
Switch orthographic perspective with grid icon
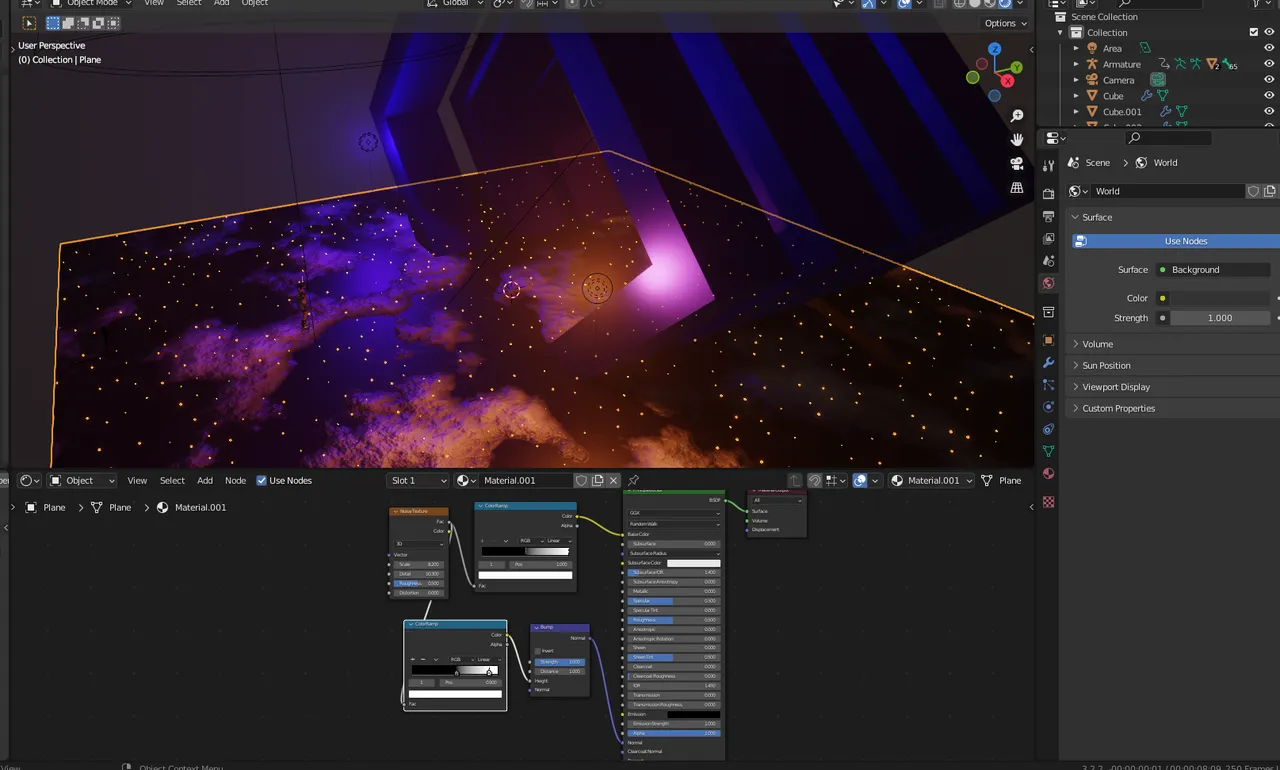tap(1017, 188)
